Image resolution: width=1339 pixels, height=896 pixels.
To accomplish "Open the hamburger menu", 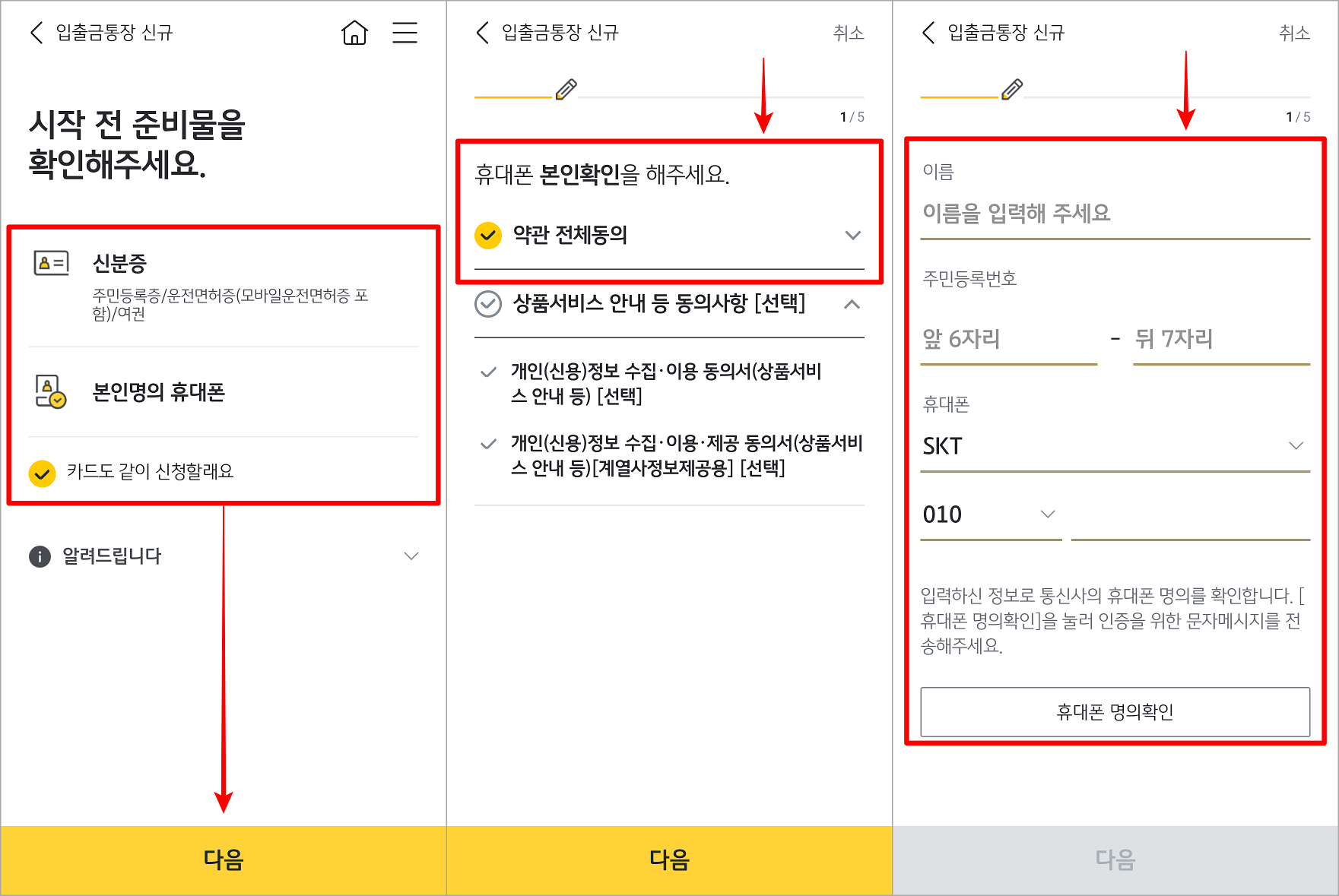I will (405, 33).
